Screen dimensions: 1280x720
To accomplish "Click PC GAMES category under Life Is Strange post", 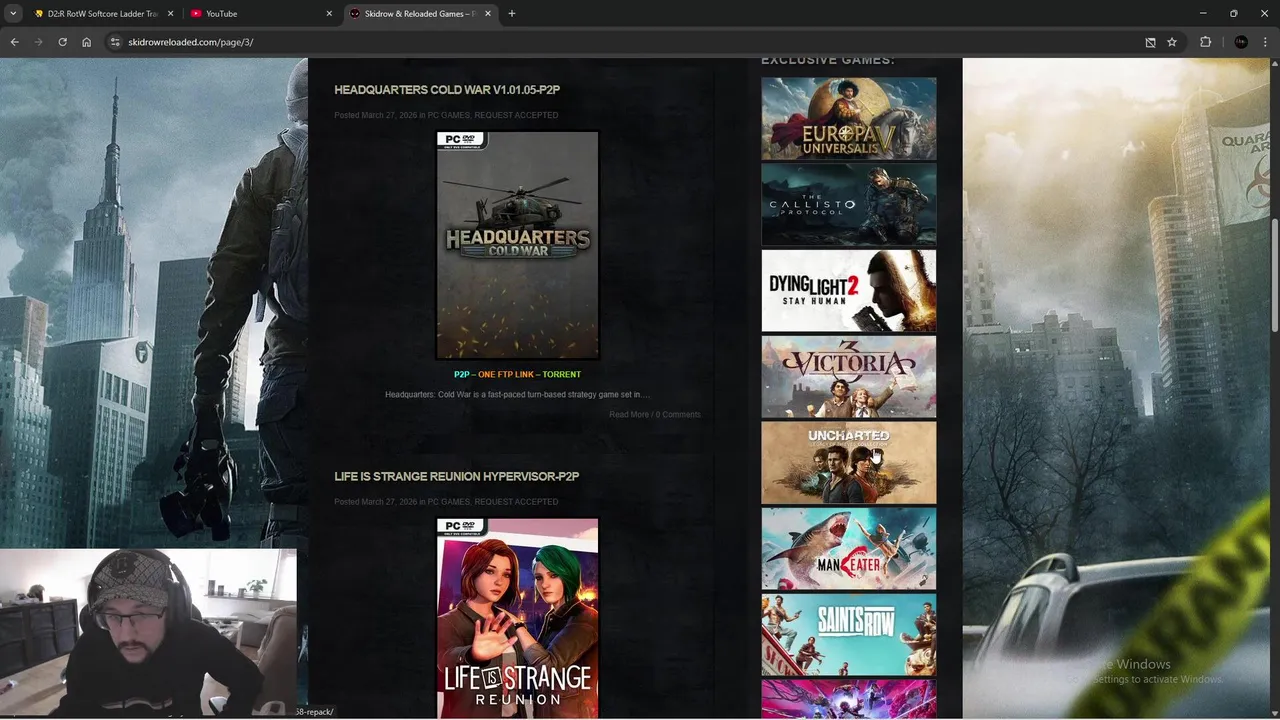I will click(x=448, y=502).
